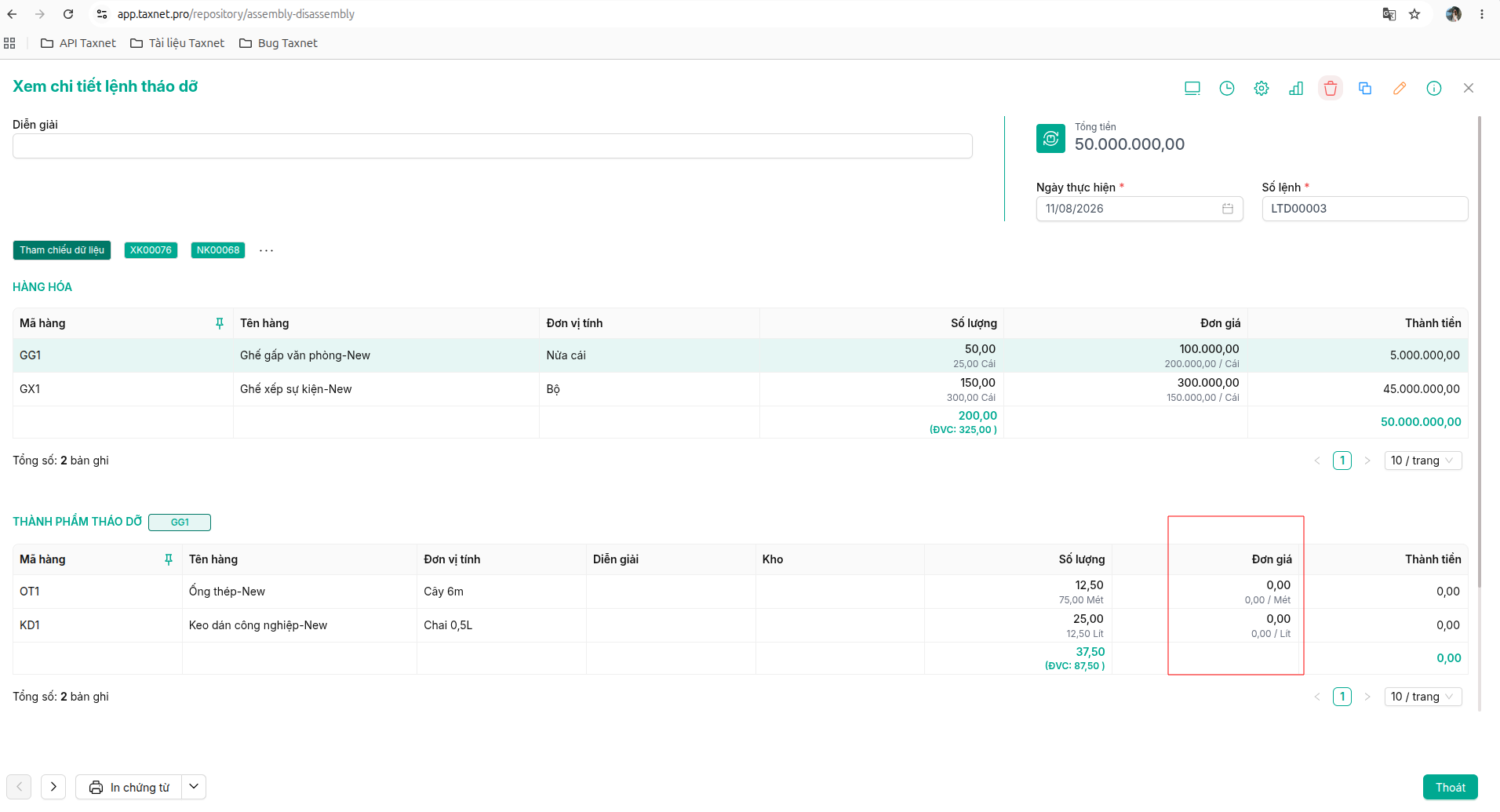Click the history clock icon
The height and width of the screenshot is (812, 1500).
pyautogui.click(x=1227, y=88)
